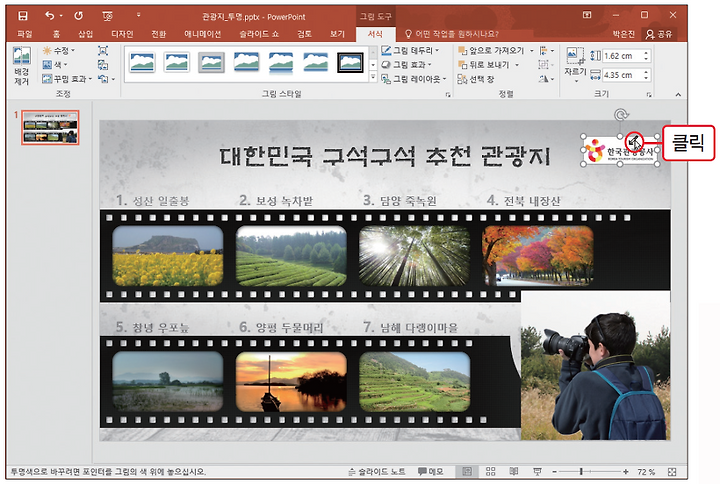720x484 pixels.
Task: Apply the first picture style thumbnail
Action: (142, 62)
